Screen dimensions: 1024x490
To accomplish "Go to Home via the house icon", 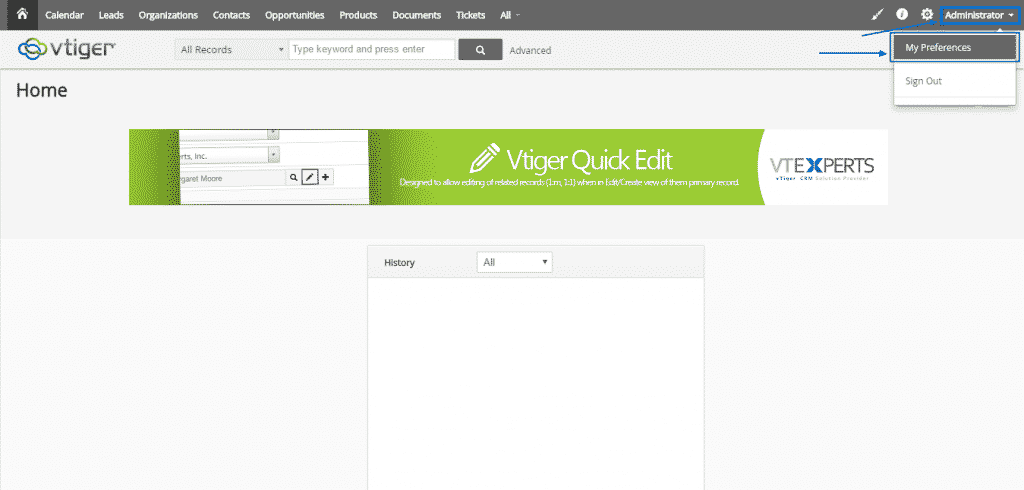I will pyautogui.click(x=22, y=14).
